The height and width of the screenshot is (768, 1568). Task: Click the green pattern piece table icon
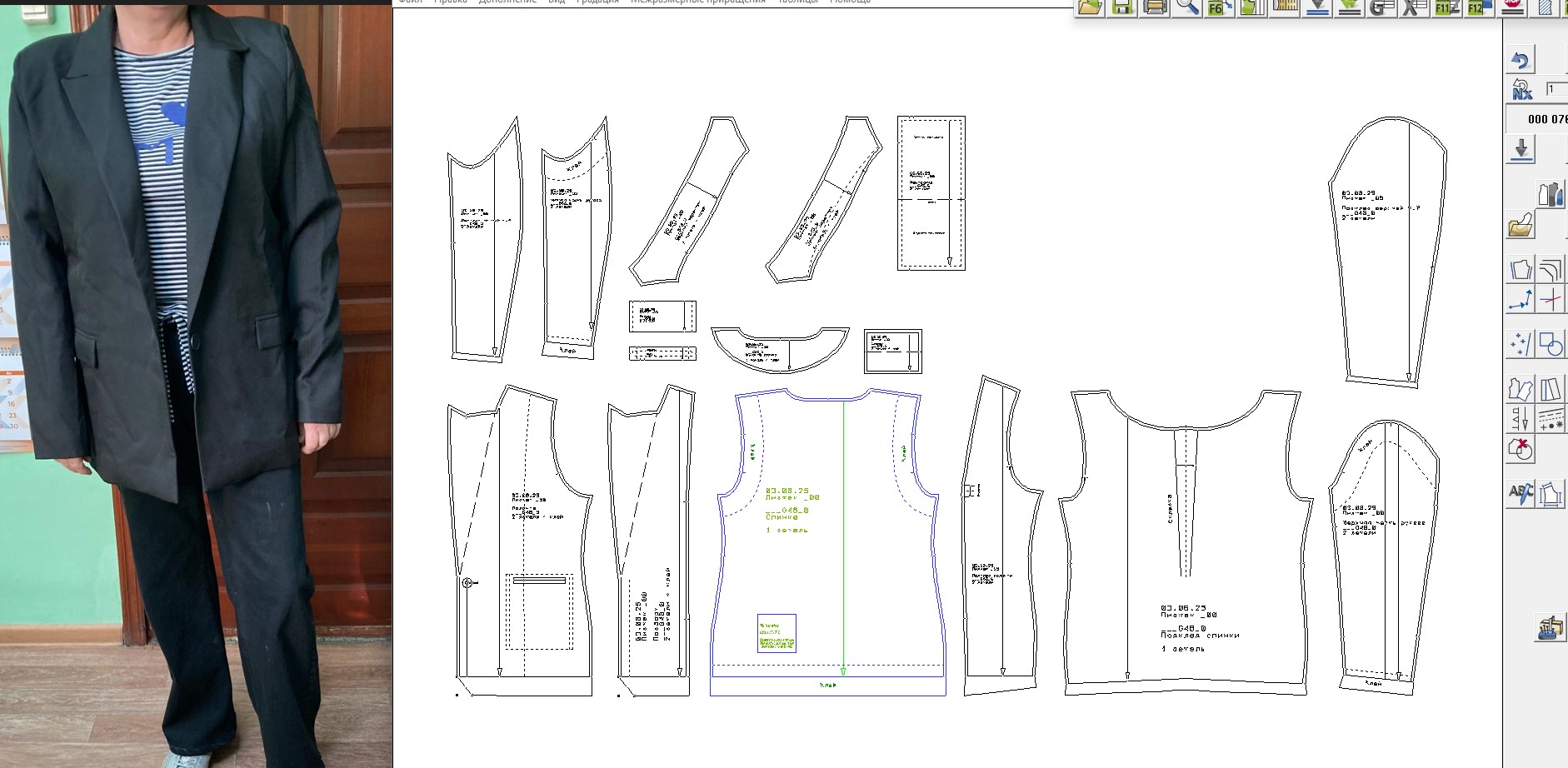(x=1251, y=7)
